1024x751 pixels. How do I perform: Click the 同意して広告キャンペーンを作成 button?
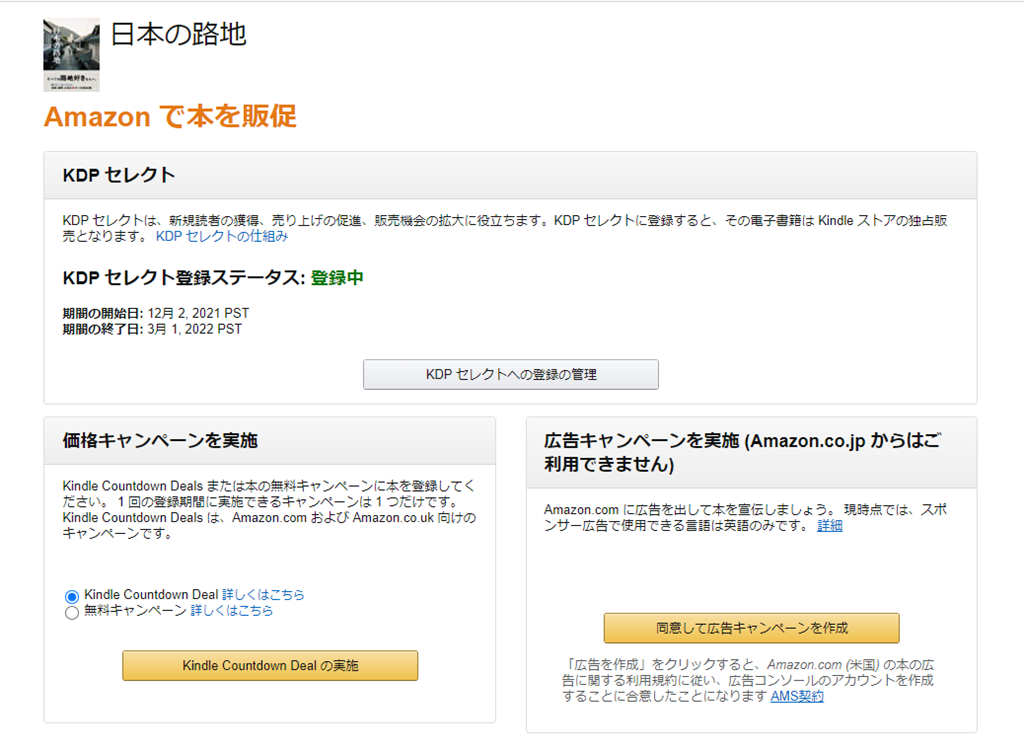pyautogui.click(x=752, y=628)
